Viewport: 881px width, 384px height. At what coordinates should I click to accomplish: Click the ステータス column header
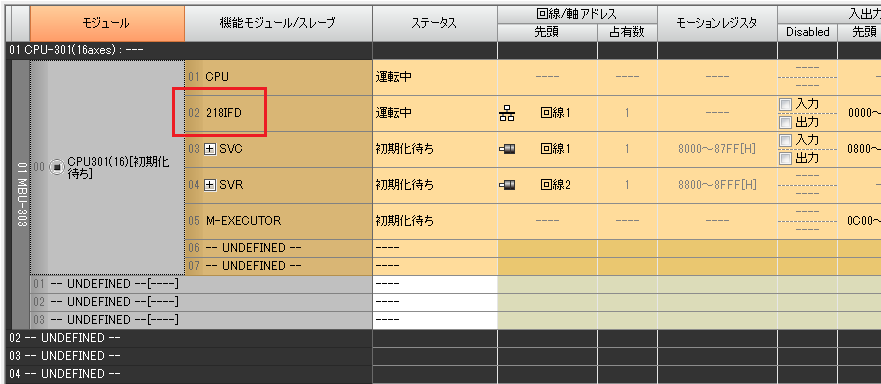(434, 24)
